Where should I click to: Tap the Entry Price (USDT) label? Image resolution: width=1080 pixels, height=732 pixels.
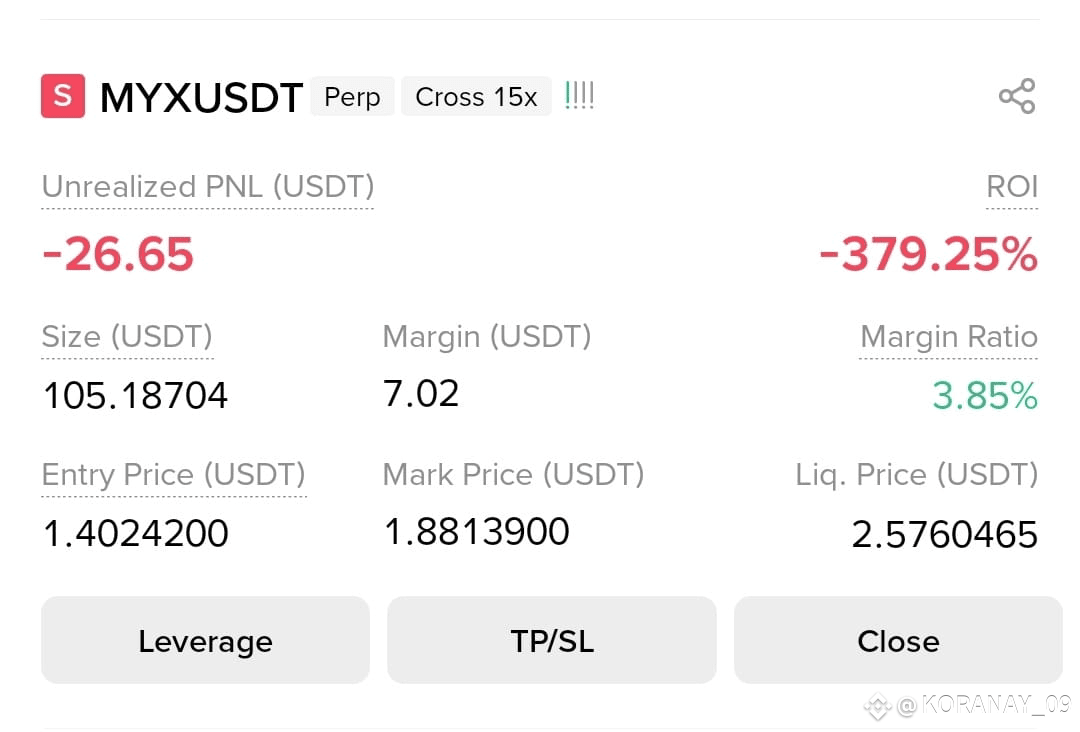pos(174,474)
